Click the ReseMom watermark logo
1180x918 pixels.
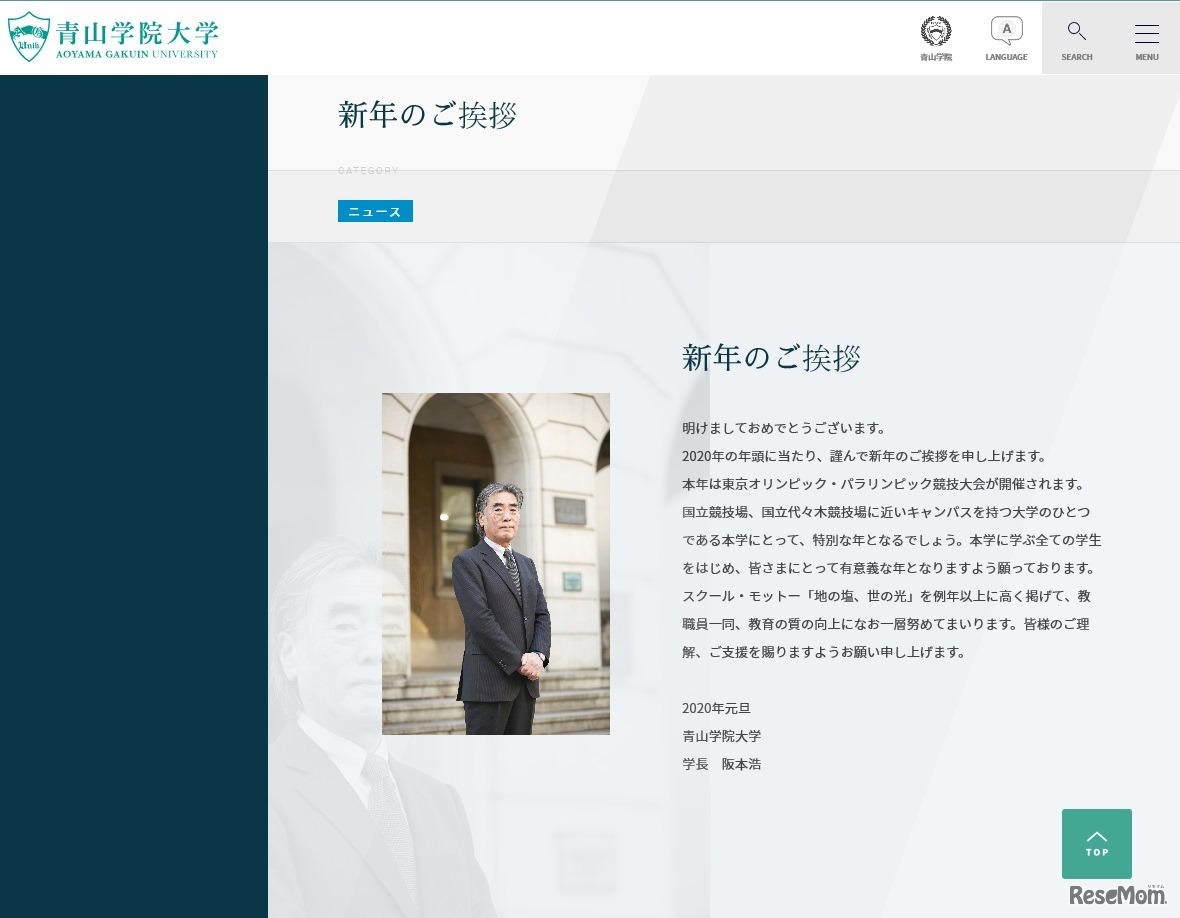[1119, 897]
